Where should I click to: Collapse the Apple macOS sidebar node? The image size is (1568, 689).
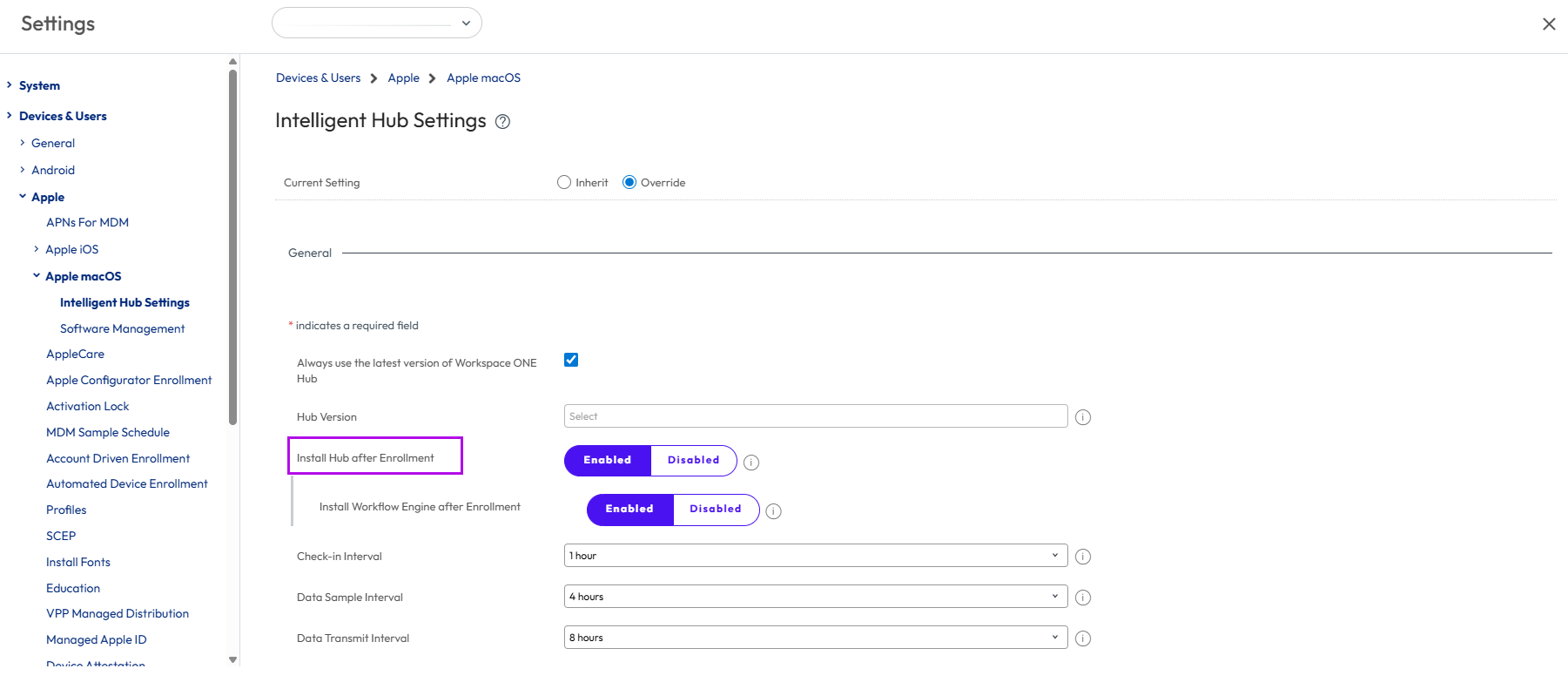point(37,276)
